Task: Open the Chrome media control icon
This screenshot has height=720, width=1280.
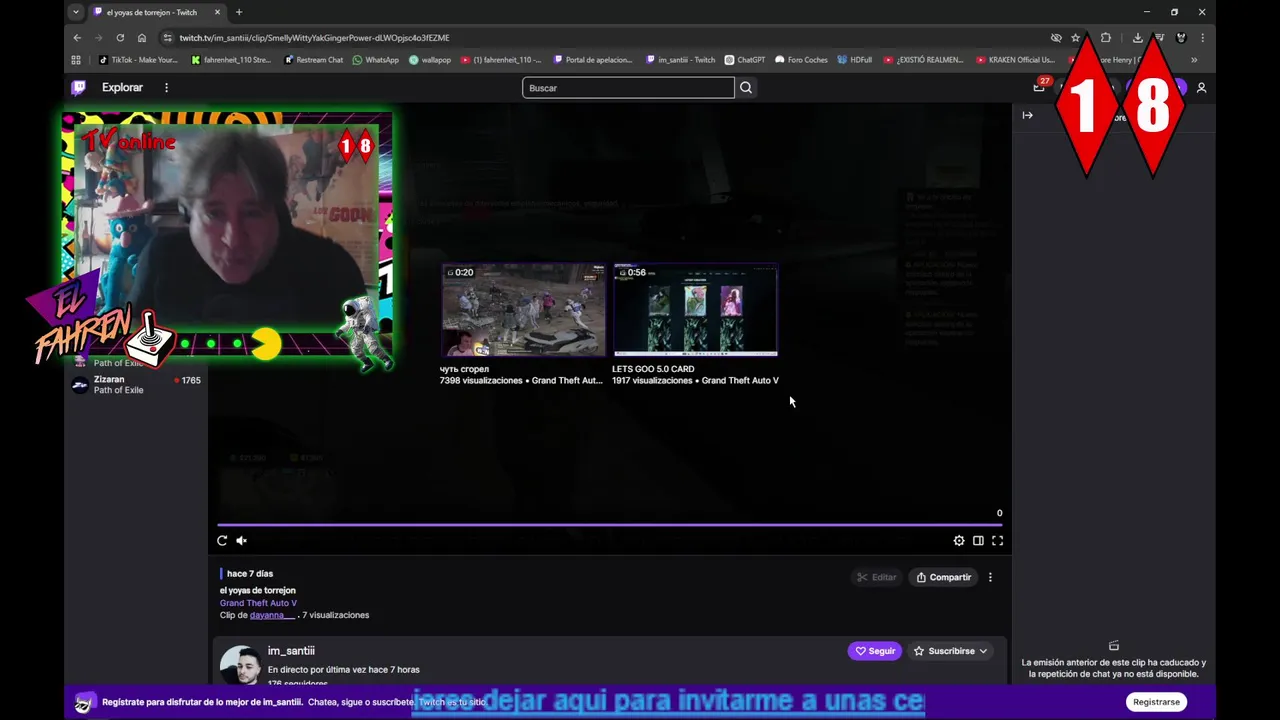Action: (x=1159, y=38)
